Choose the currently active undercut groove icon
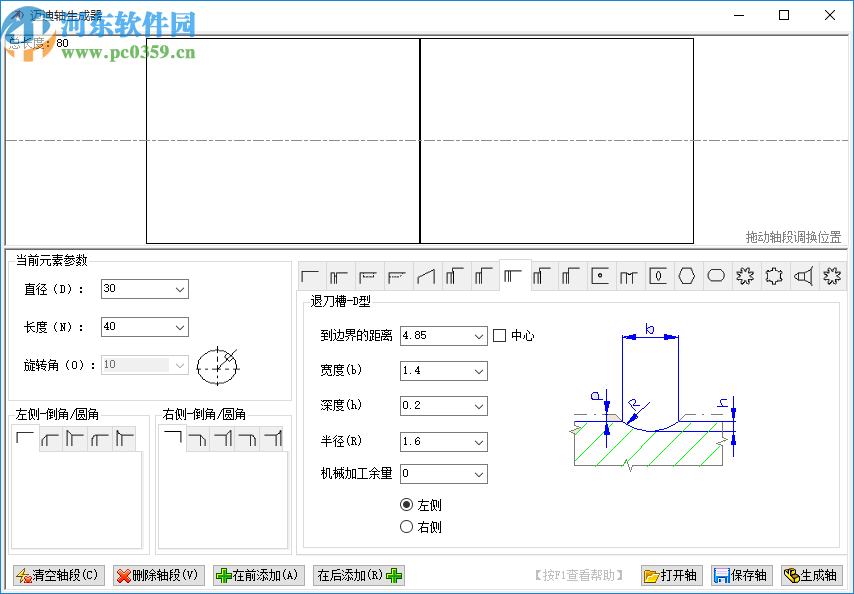Viewport: 854px width, 594px height. (x=515, y=275)
